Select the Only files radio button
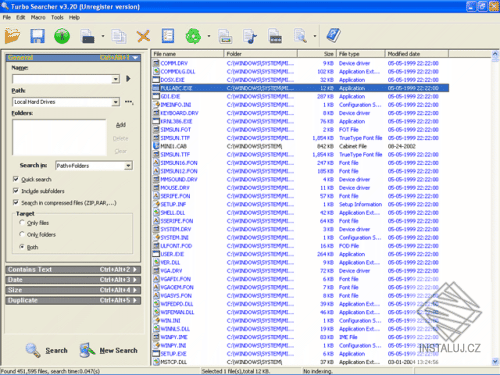 point(22,222)
